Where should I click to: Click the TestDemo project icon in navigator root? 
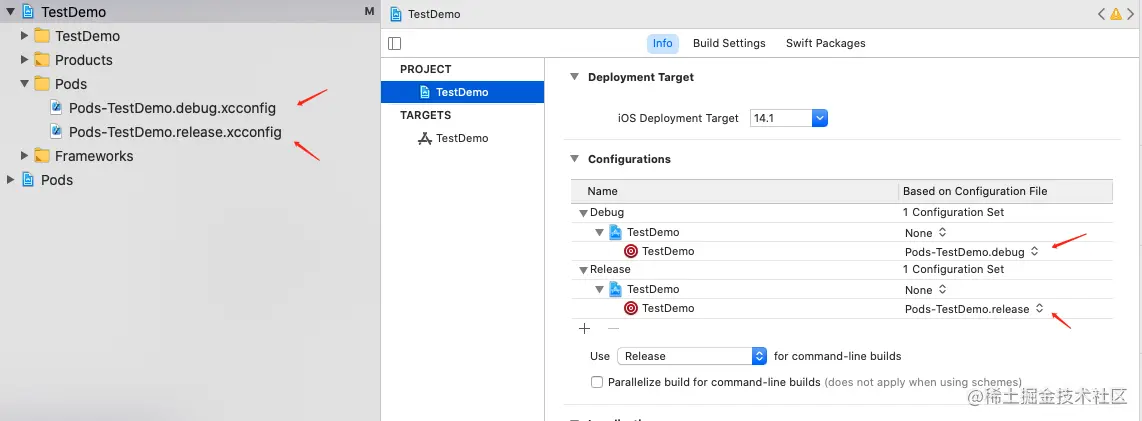pos(28,12)
